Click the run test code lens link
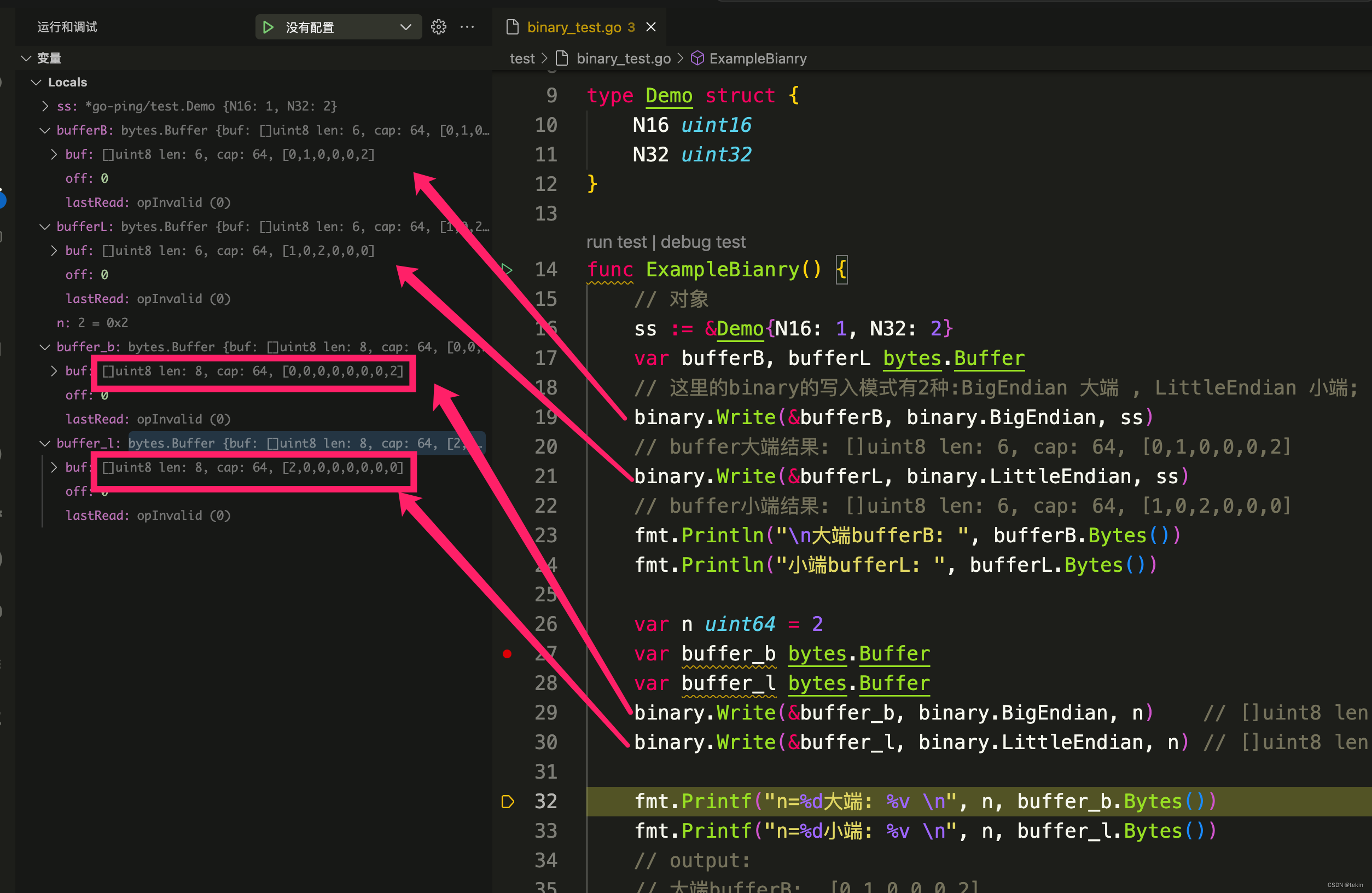 [x=616, y=242]
